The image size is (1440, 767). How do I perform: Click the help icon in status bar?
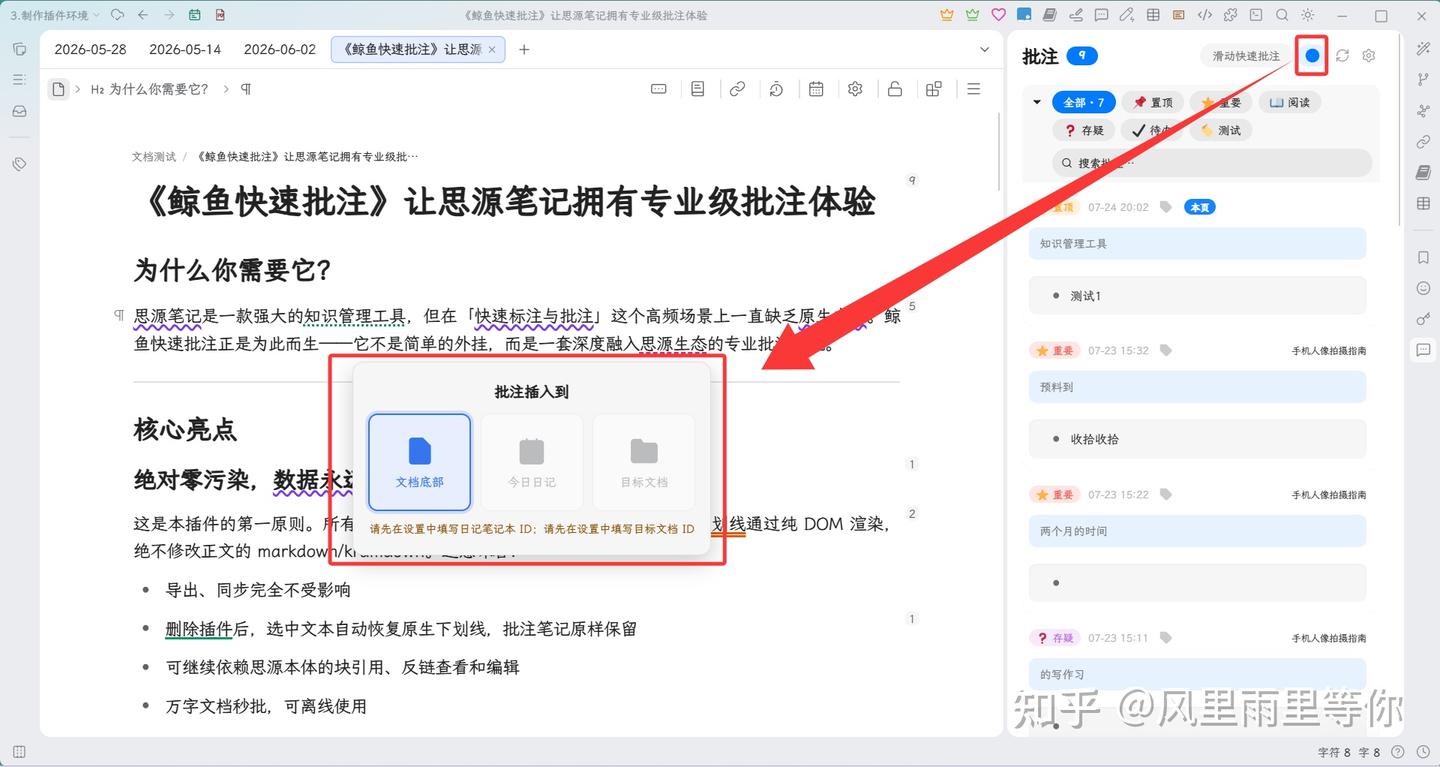(1397, 752)
